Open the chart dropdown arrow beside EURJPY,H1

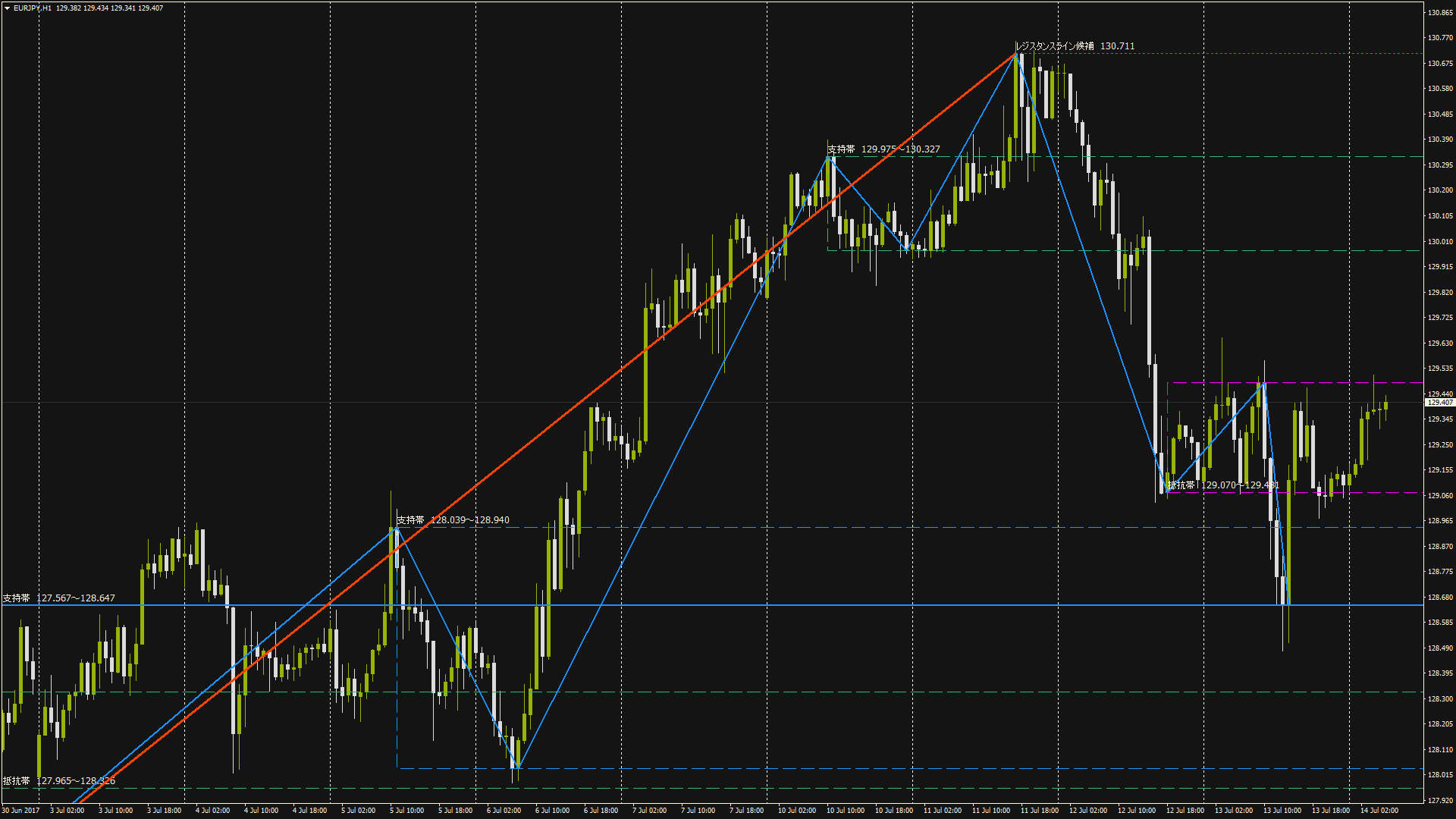coord(8,8)
